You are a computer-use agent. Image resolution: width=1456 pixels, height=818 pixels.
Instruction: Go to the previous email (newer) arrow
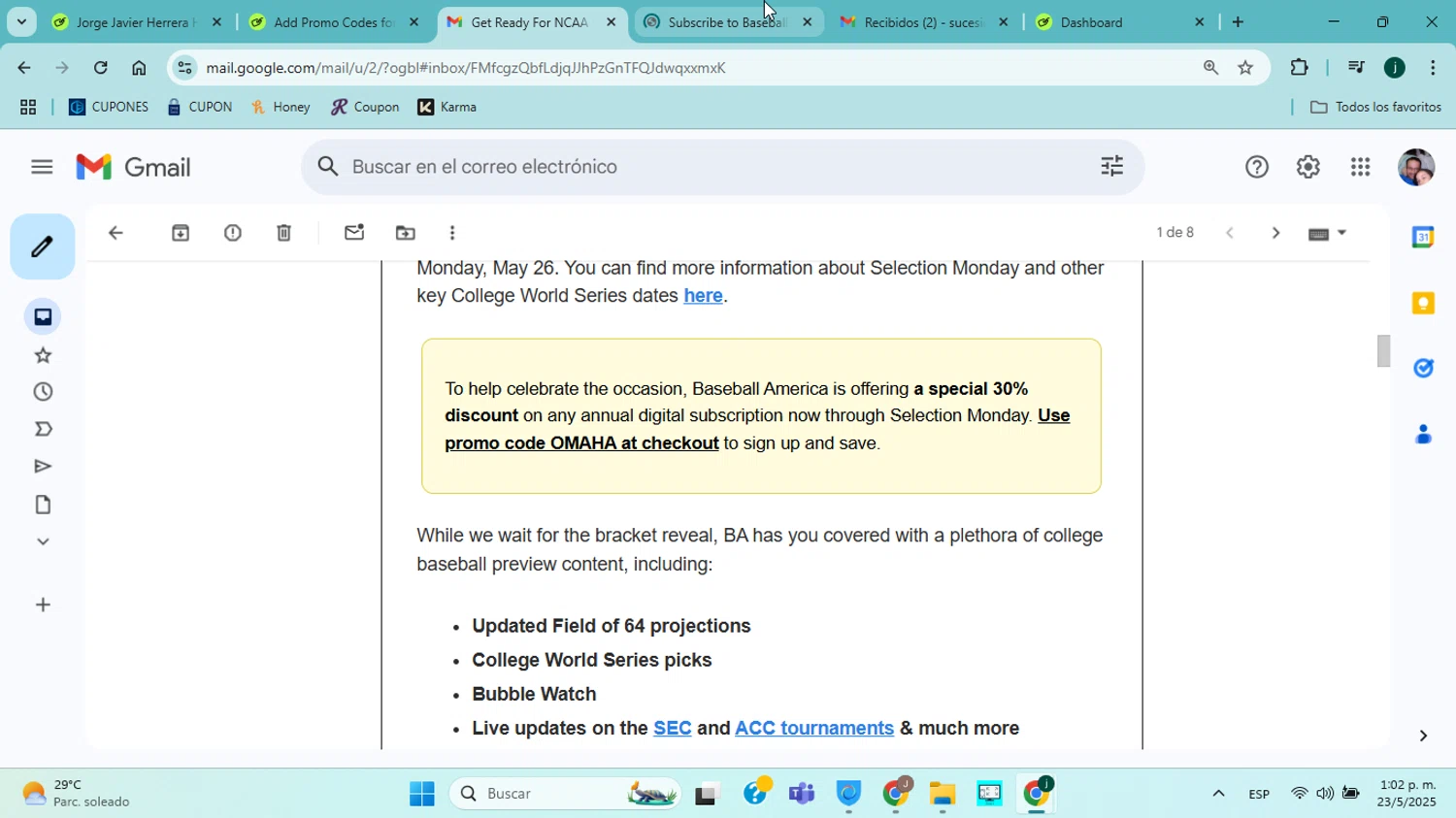point(1230,233)
